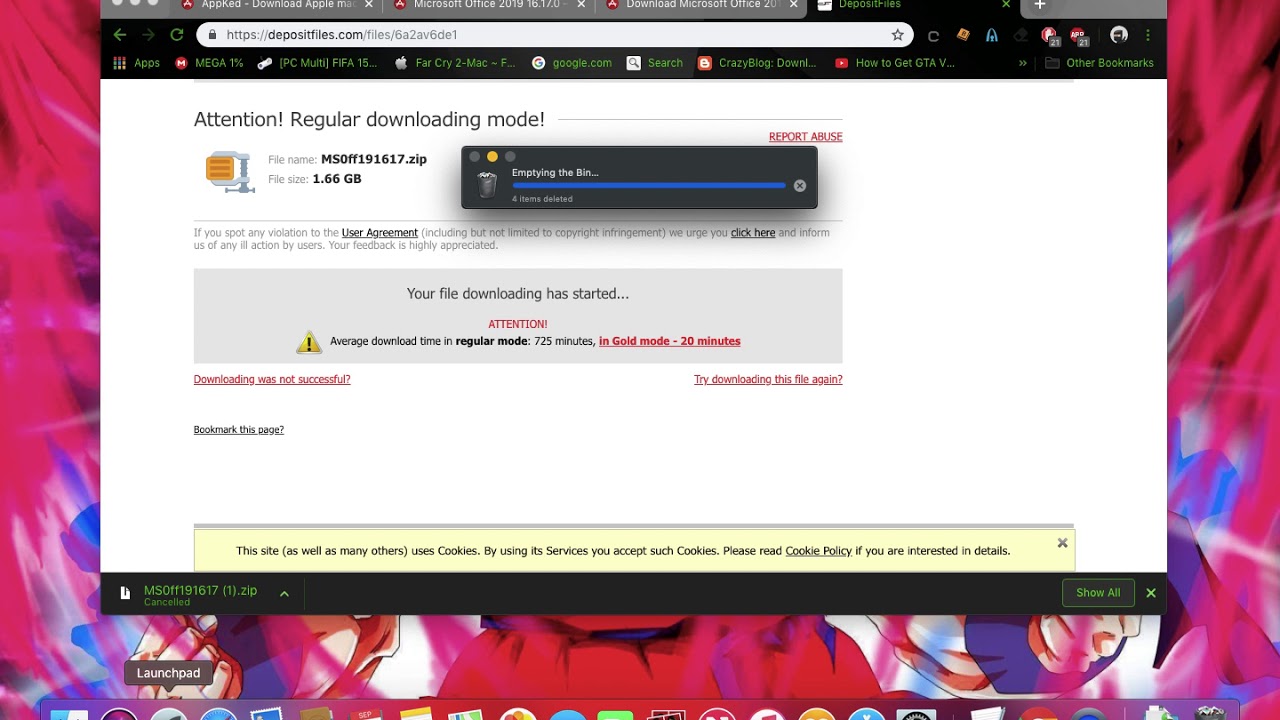Click the yellow warning triangle icon
The height and width of the screenshot is (720, 1280).
[x=309, y=342]
